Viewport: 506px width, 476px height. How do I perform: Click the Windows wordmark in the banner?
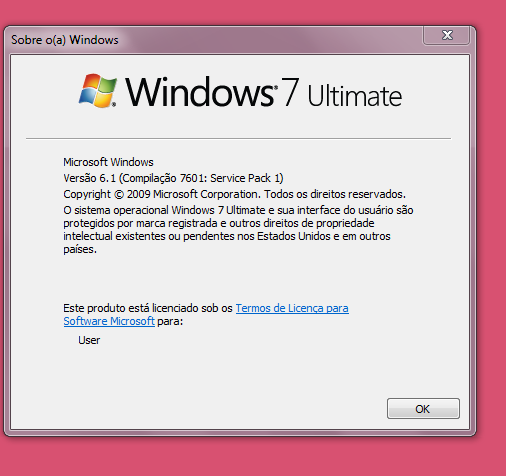(201, 92)
